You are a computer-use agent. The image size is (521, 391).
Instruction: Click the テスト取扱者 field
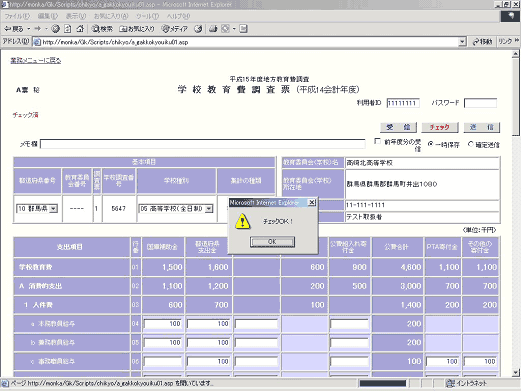(x=422, y=217)
